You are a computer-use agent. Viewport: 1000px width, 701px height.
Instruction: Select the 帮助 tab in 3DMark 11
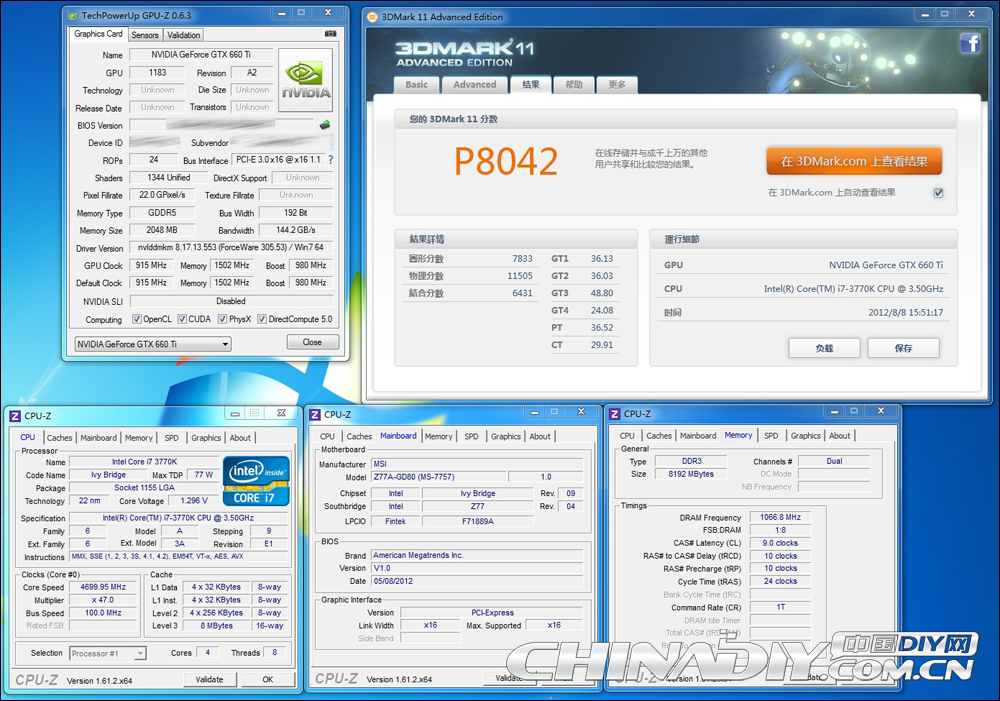pos(574,84)
